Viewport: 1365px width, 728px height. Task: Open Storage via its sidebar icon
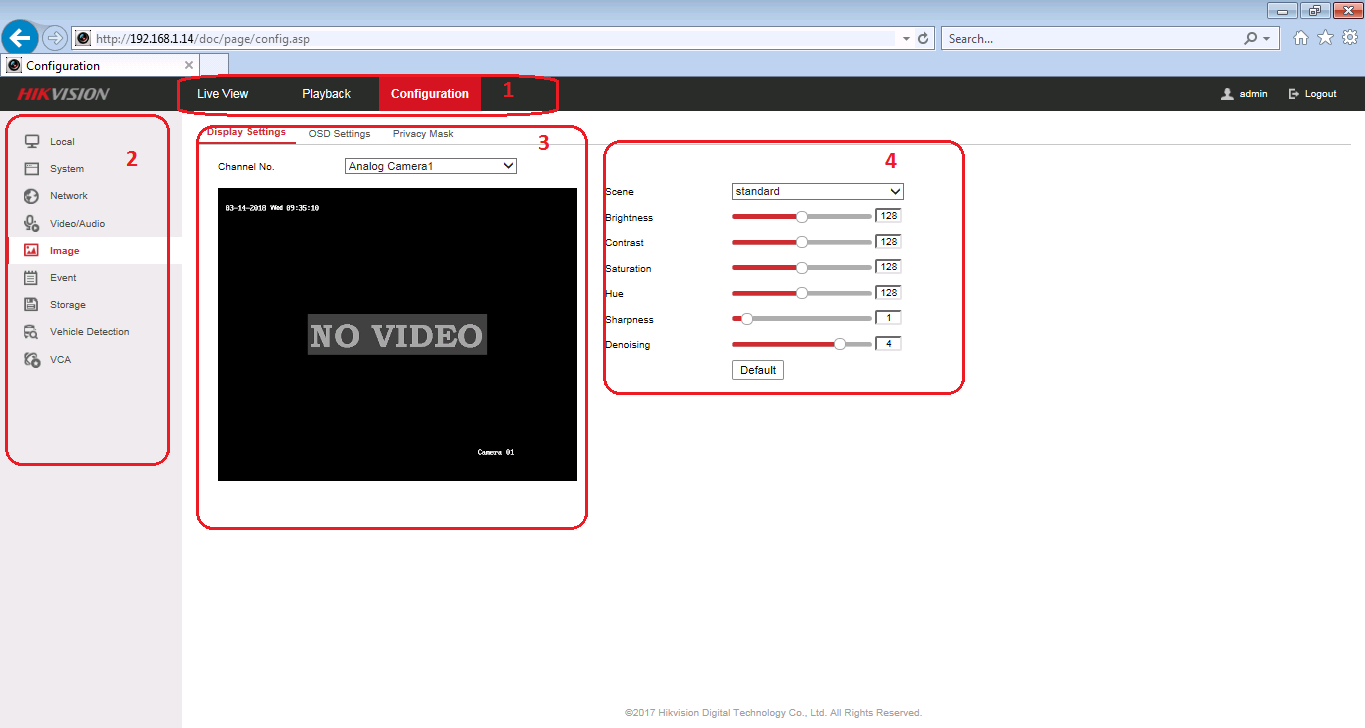32,305
